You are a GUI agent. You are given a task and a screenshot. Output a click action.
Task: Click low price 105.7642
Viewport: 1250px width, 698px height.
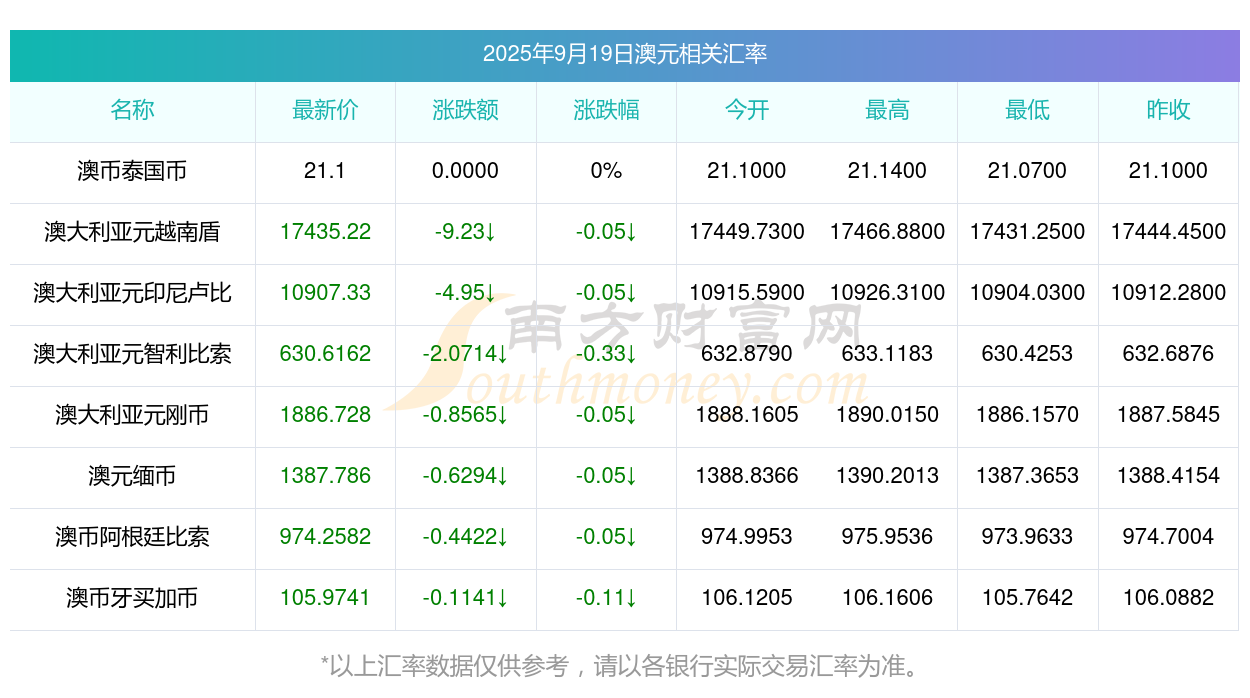[x=1027, y=598]
